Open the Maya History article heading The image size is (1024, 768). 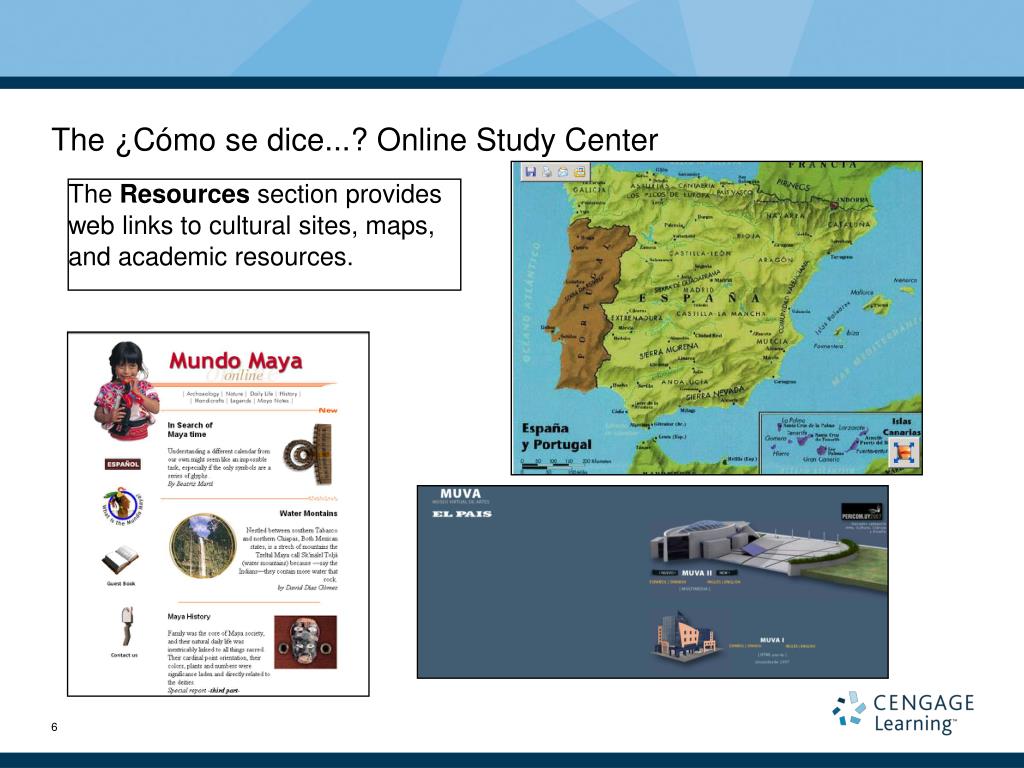pyautogui.click(x=189, y=616)
